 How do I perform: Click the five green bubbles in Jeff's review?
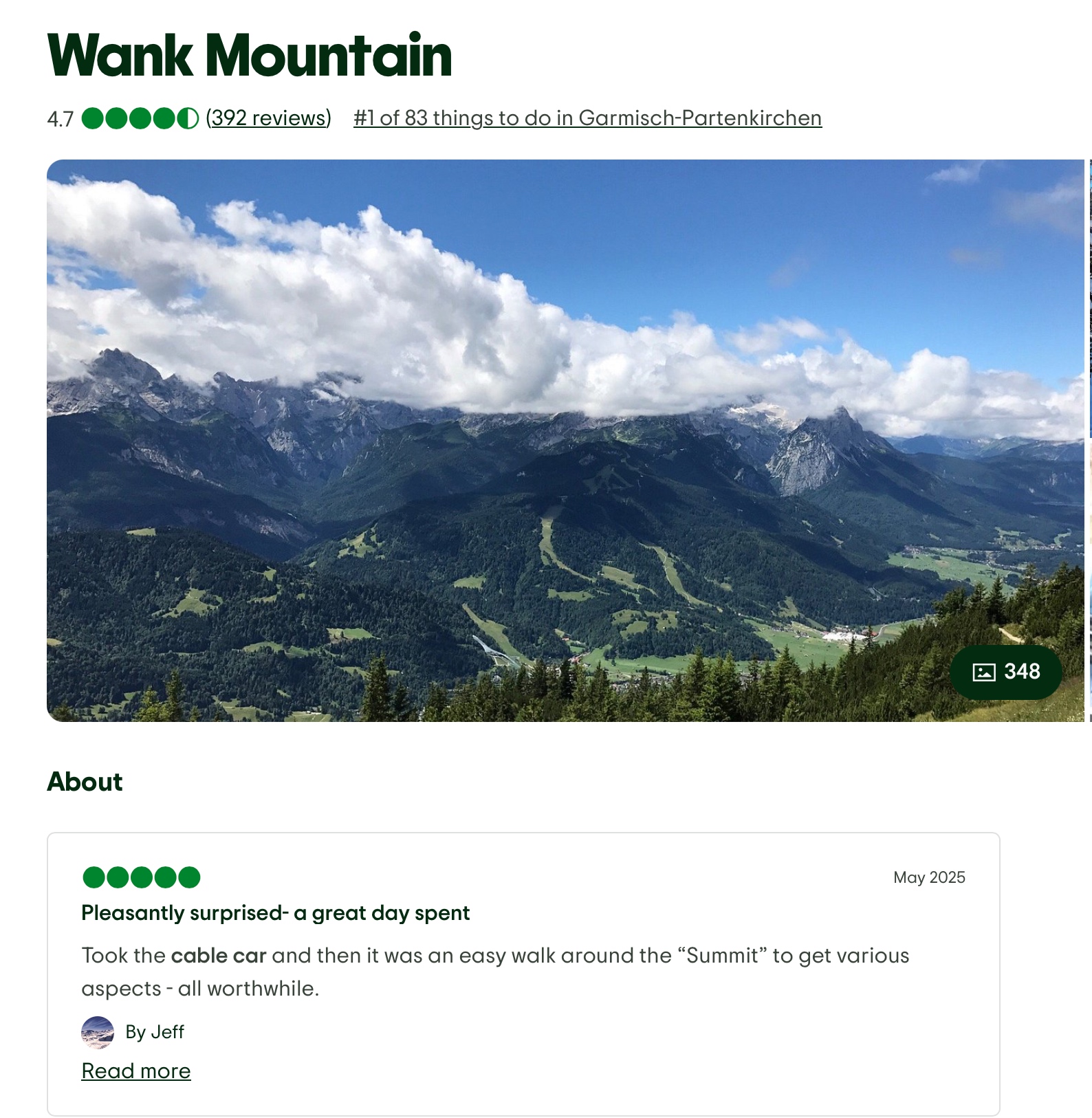(141, 877)
